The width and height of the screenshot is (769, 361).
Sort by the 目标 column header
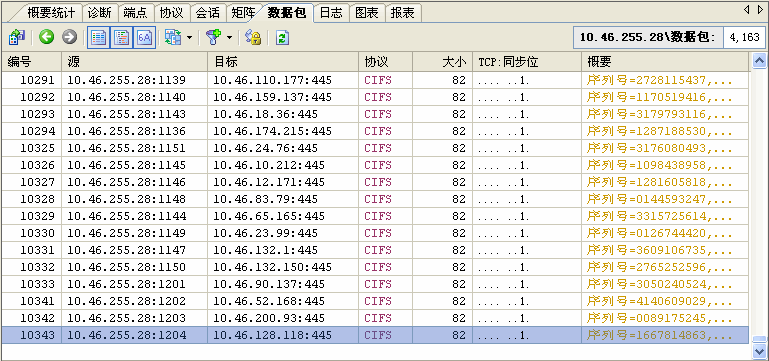click(x=283, y=61)
